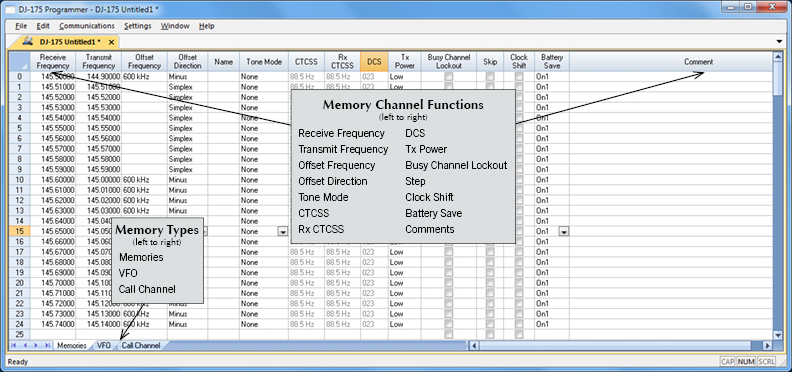Open the Tone Mode dropdown in row 15
Viewport: 792px width, 372px height.
pos(283,231)
